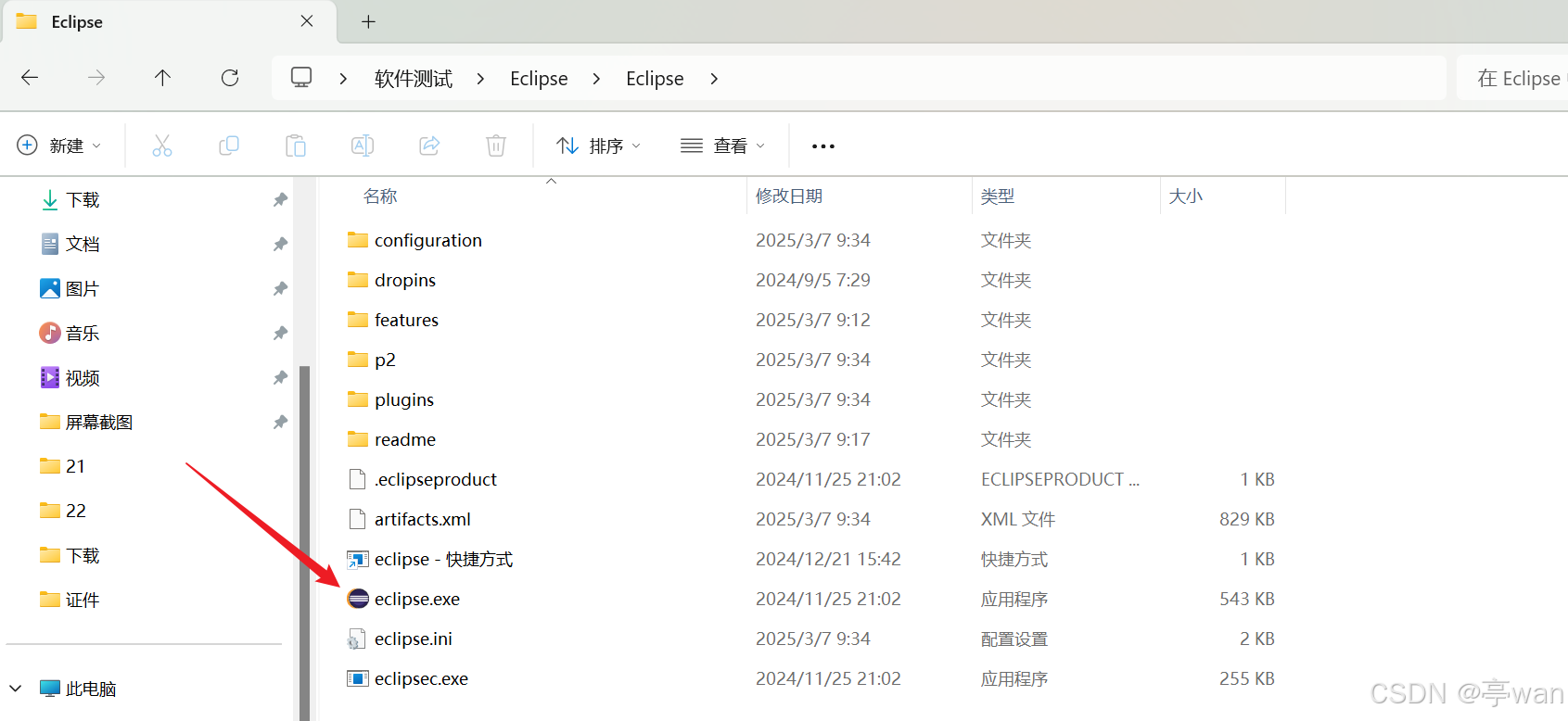
Task: Select the eclipse.exe application icon
Action: point(358,599)
